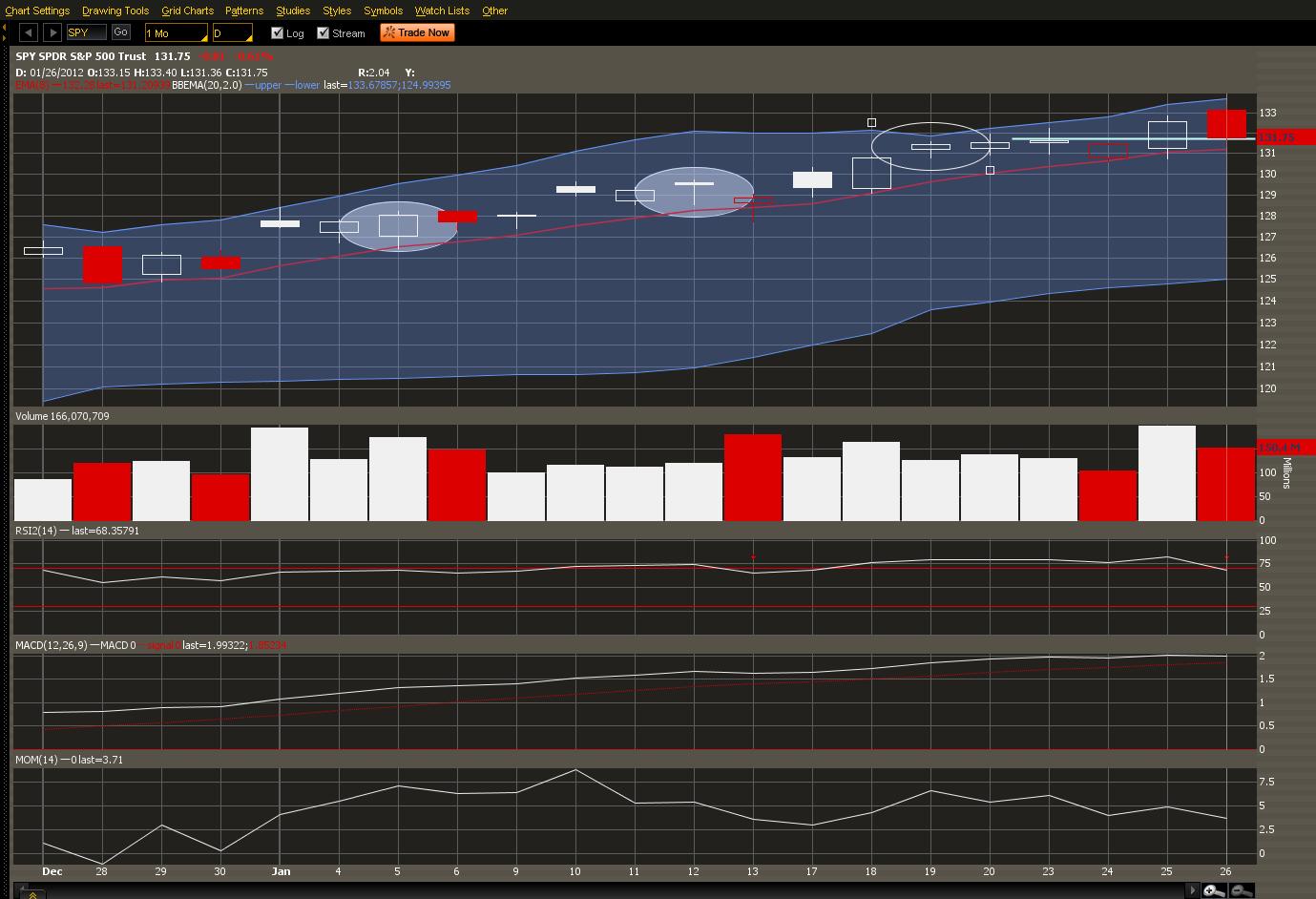This screenshot has width=1316, height=899.
Task: Click the small square marker below Jan 20 candle
Action: point(990,170)
